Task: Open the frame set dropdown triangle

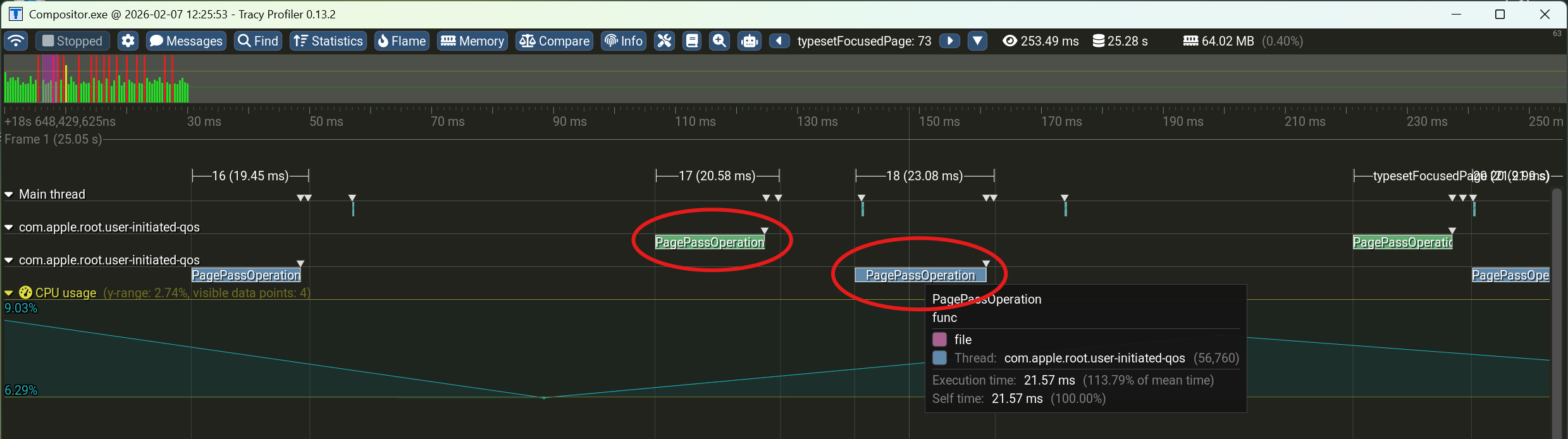Action: 977,41
